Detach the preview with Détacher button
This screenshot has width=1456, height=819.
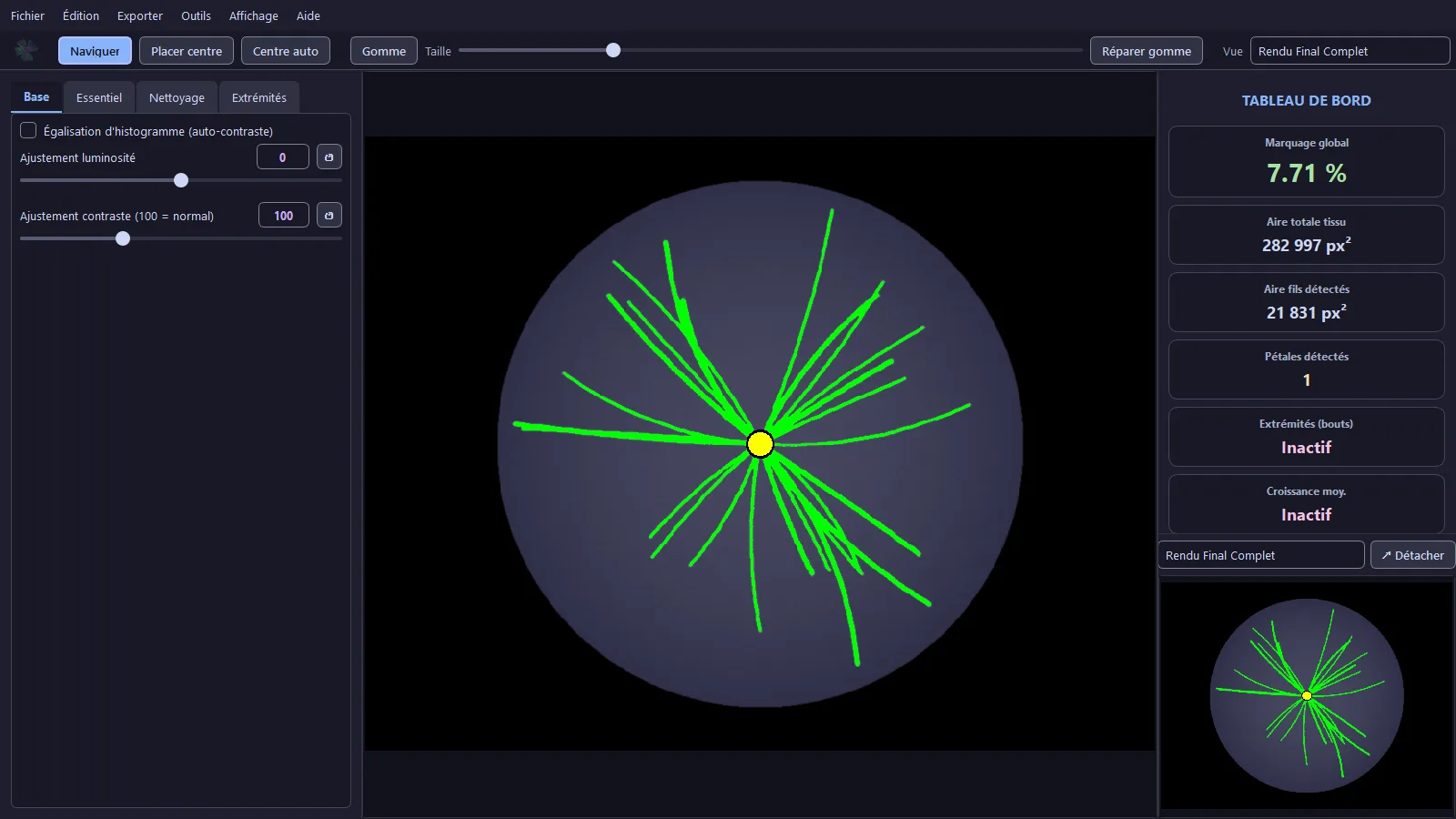pos(1412,555)
